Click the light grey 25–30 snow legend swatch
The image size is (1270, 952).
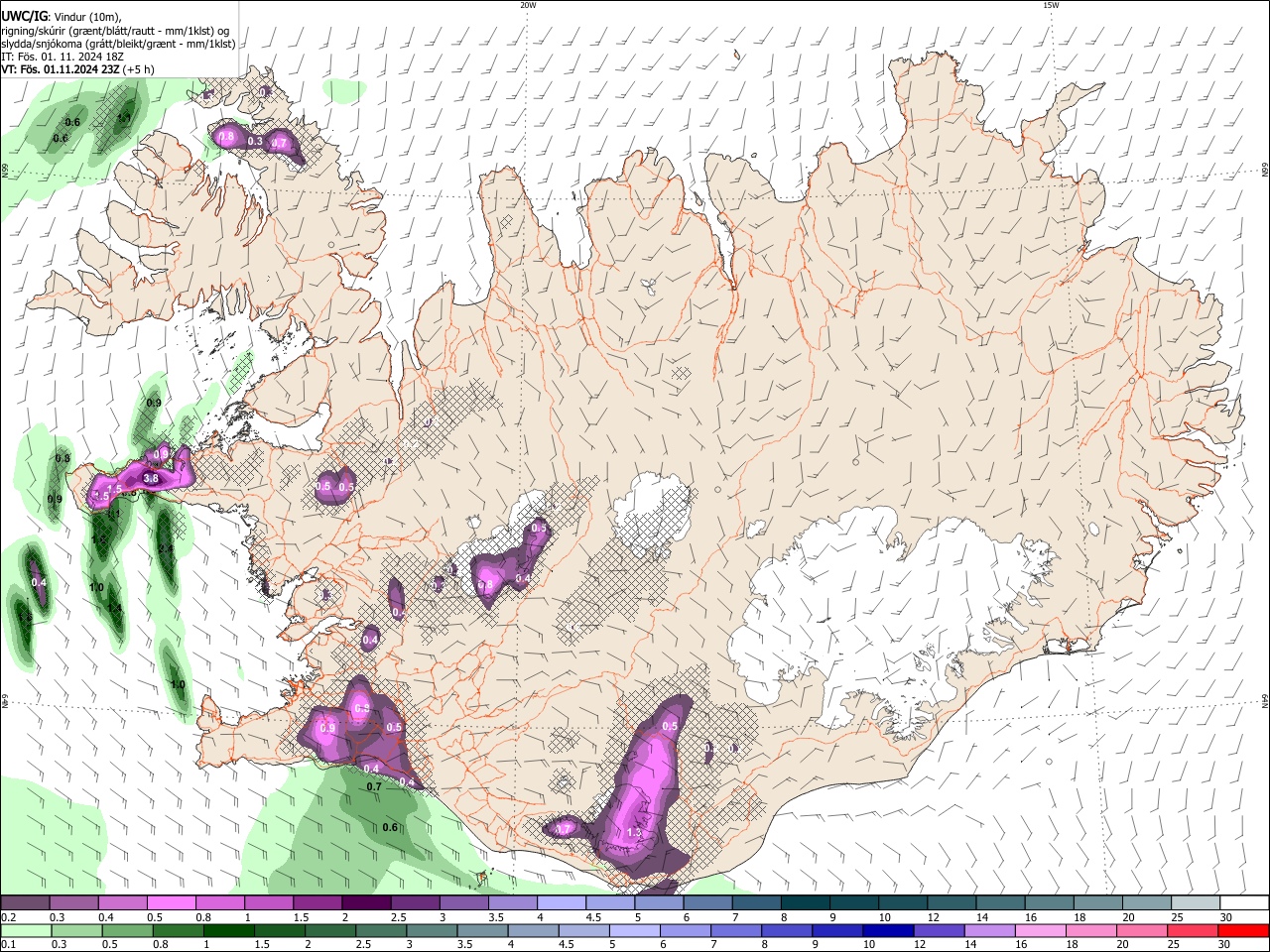pos(1196,903)
